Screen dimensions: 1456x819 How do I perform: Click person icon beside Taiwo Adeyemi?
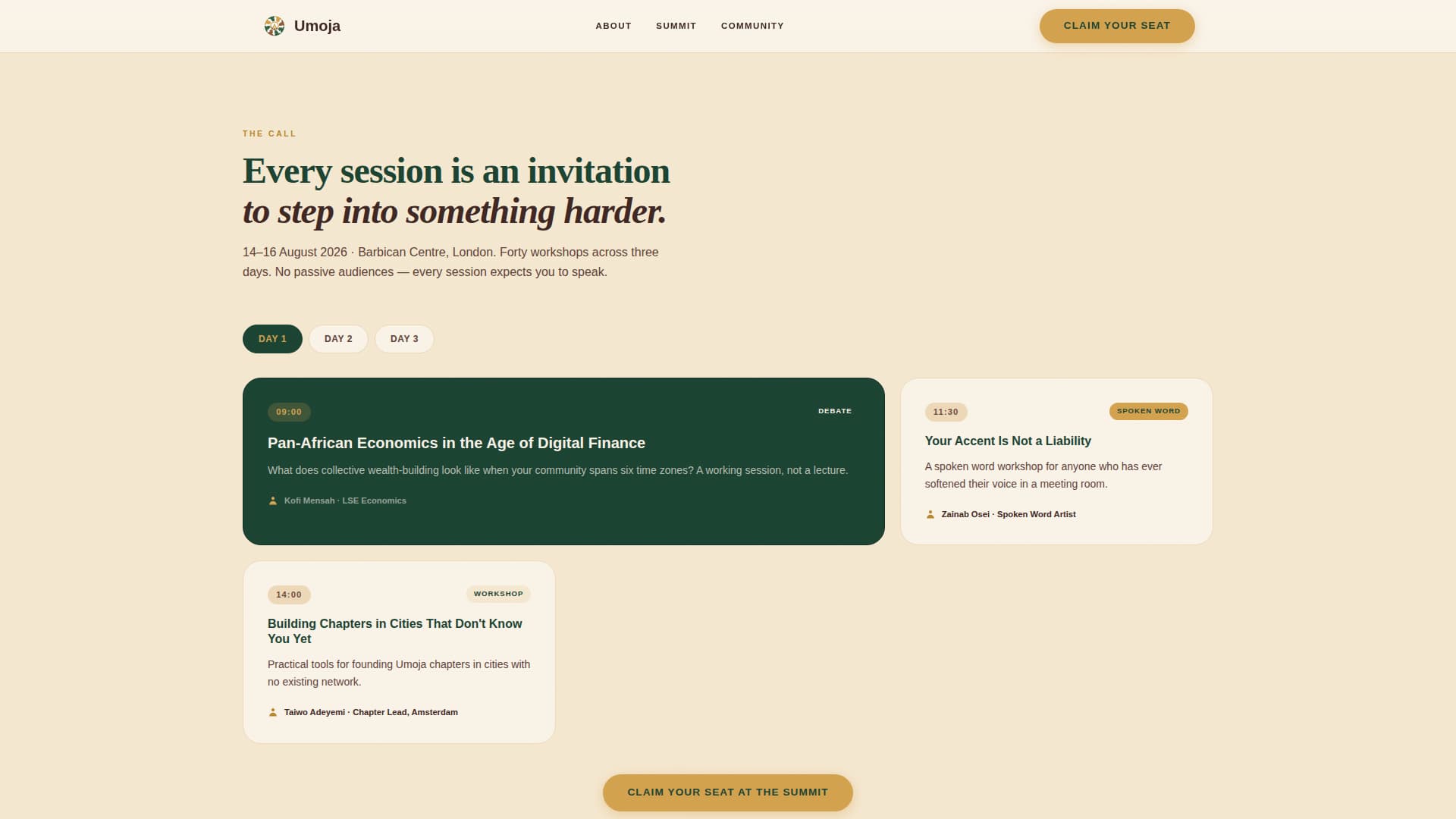coord(273,712)
